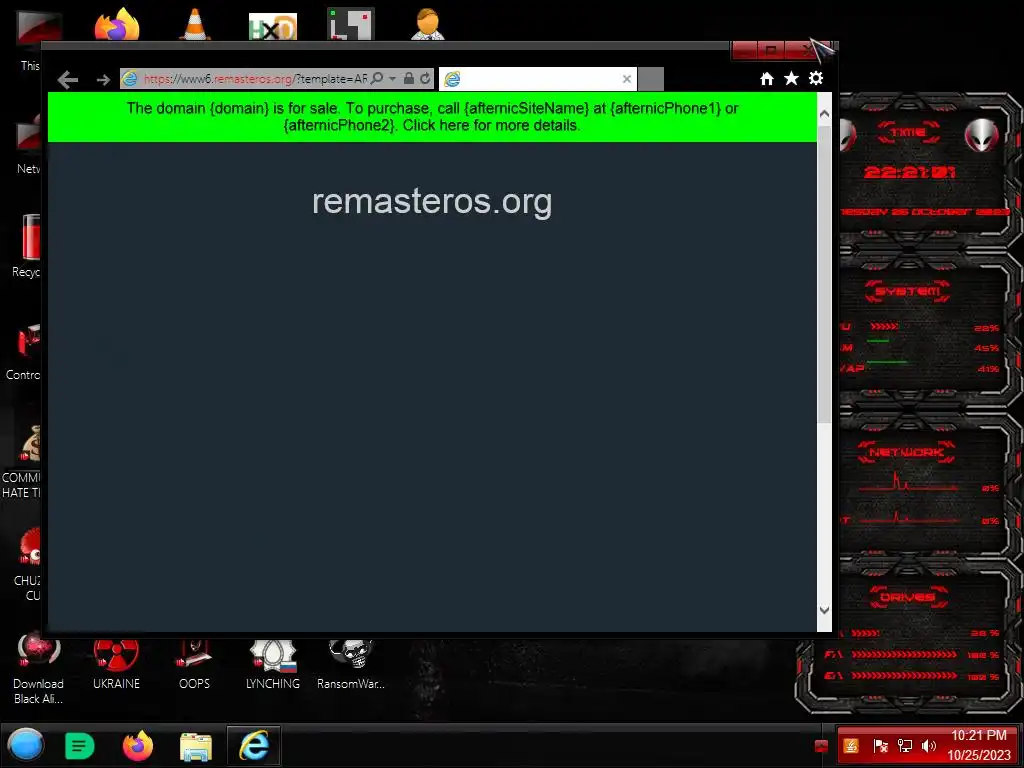Open File Explorer from the taskbar
This screenshot has width=1024, height=768.
[x=195, y=746]
